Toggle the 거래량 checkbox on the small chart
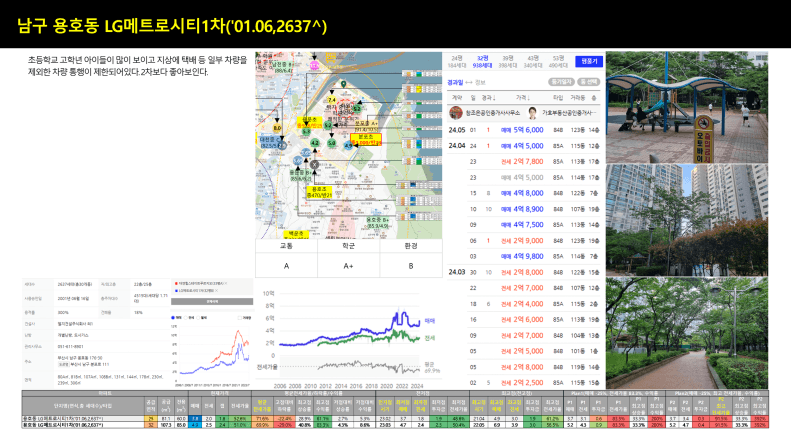The image size is (791, 445). [x=240, y=317]
